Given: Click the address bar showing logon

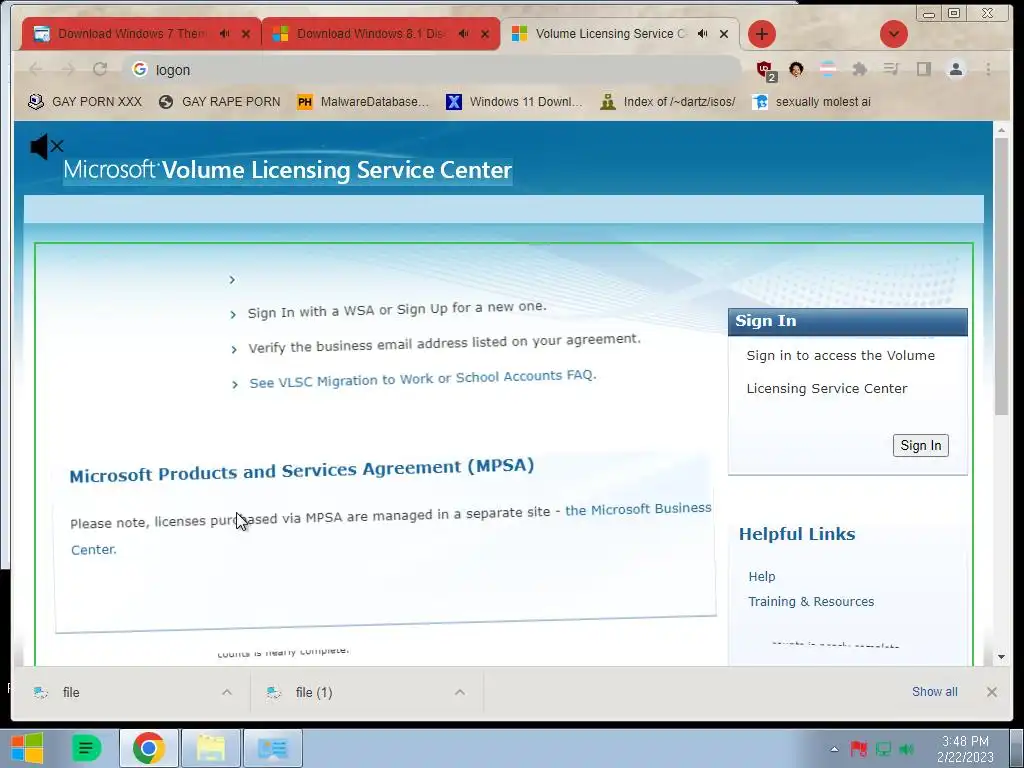Looking at the screenshot, I should [x=431, y=69].
